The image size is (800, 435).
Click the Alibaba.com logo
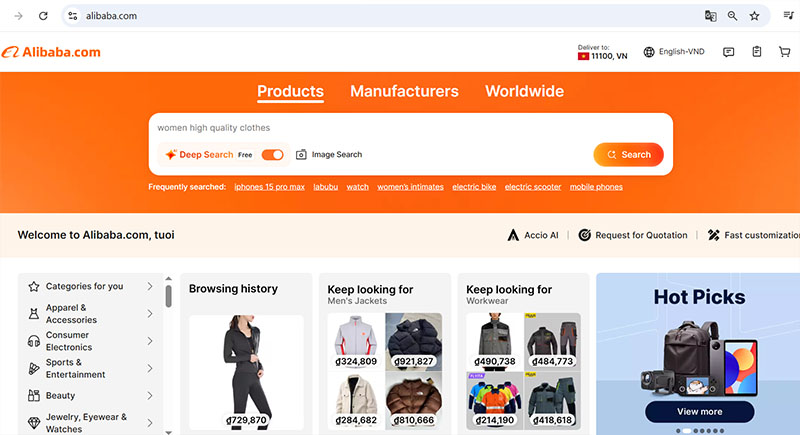point(51,52)
